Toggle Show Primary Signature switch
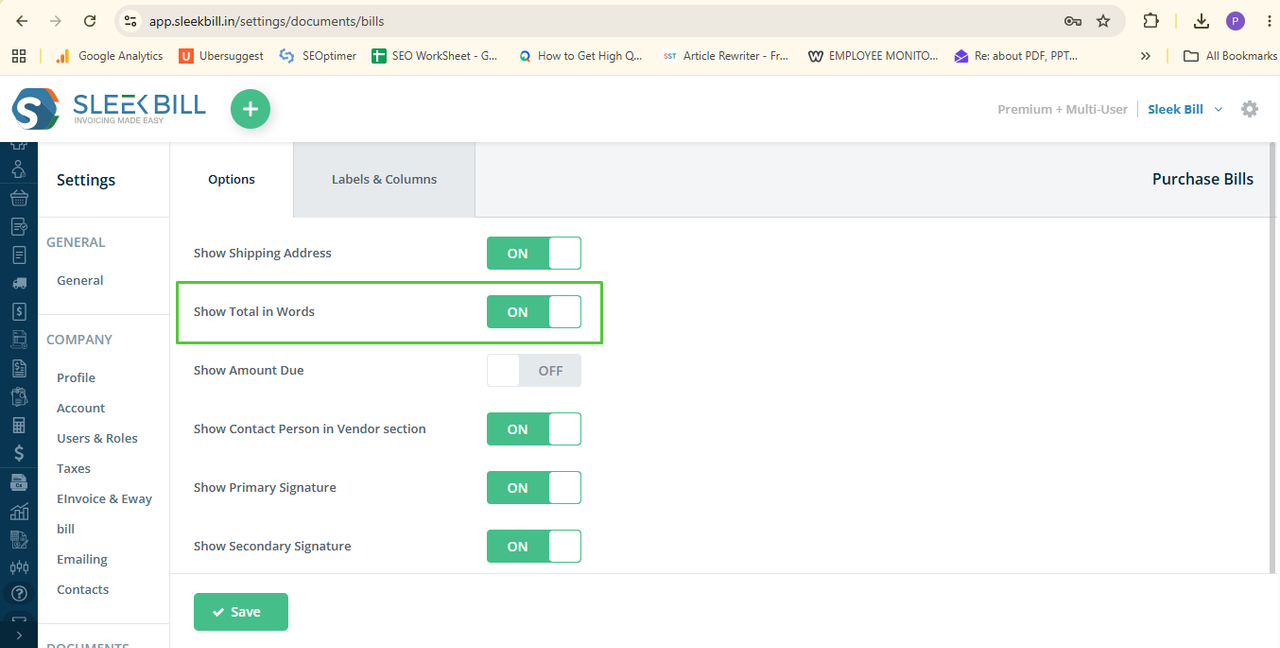The height and width of the screenshot is (648, 1280). pos(534,488)
